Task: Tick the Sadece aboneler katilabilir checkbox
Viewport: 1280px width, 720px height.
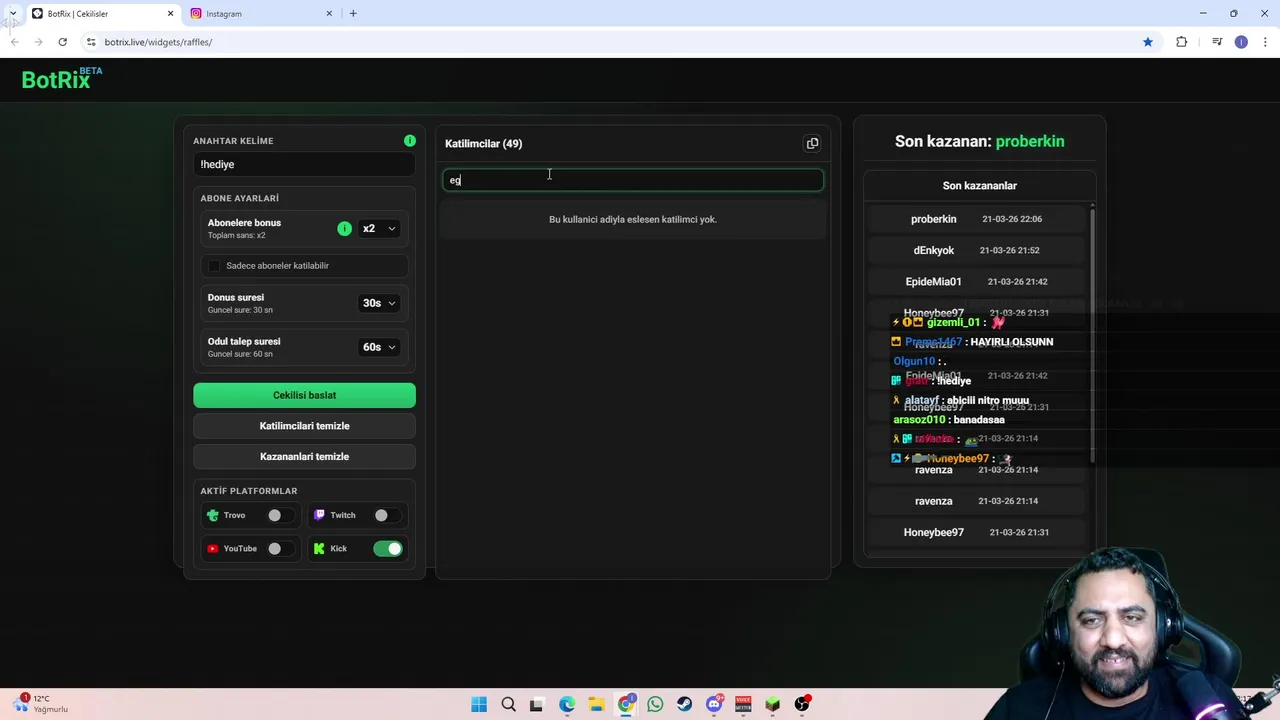Action: [214, 266]
